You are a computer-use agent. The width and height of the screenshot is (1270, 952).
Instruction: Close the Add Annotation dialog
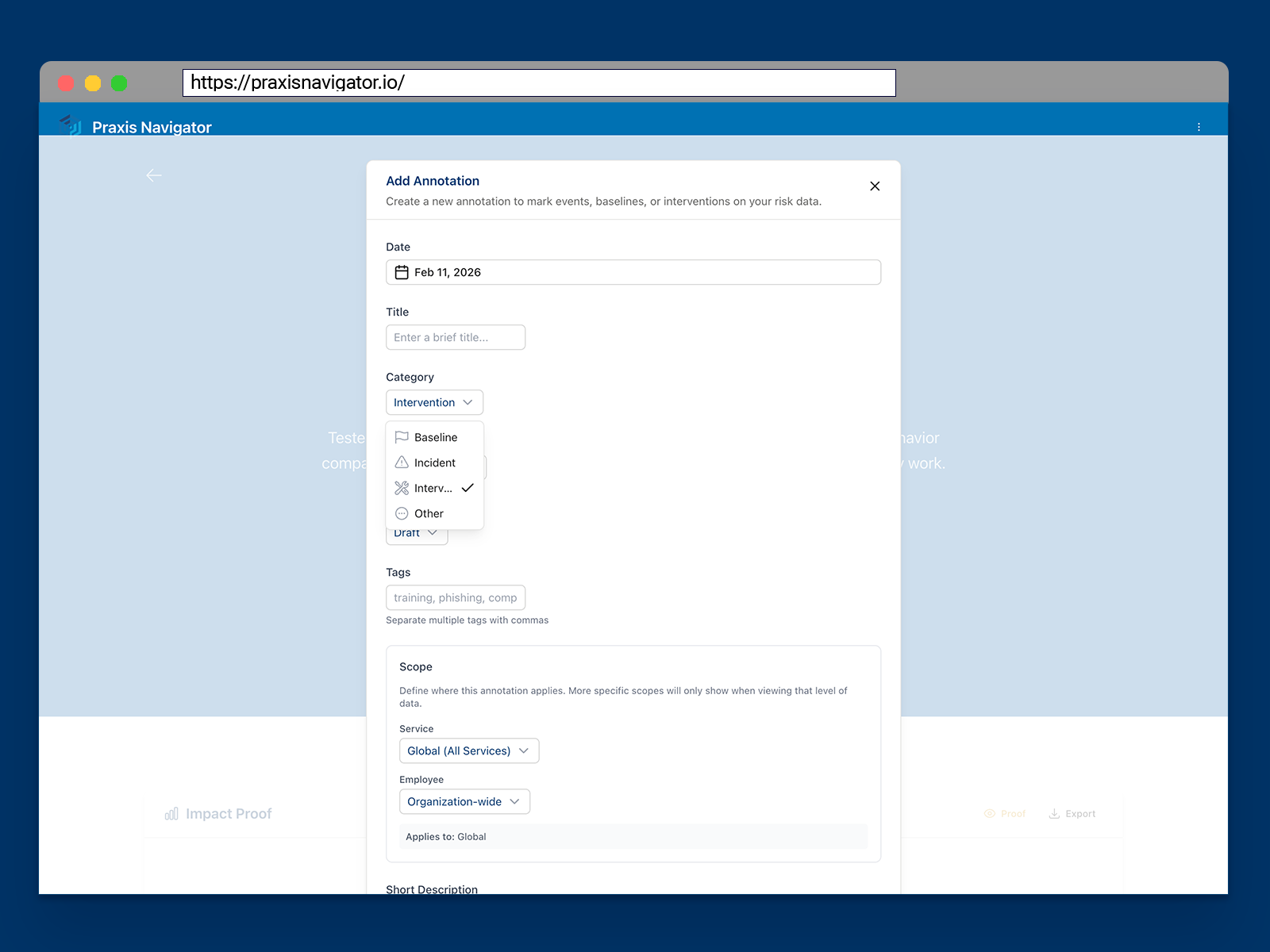pyautogui.click(x=875, y=186)
